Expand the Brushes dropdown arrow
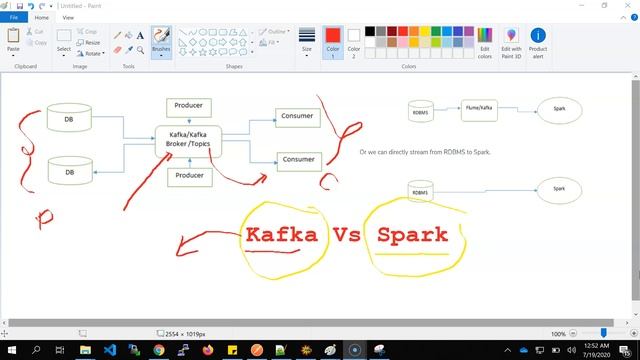The height and width of the screenshot is (360, 640). point(161,56)
